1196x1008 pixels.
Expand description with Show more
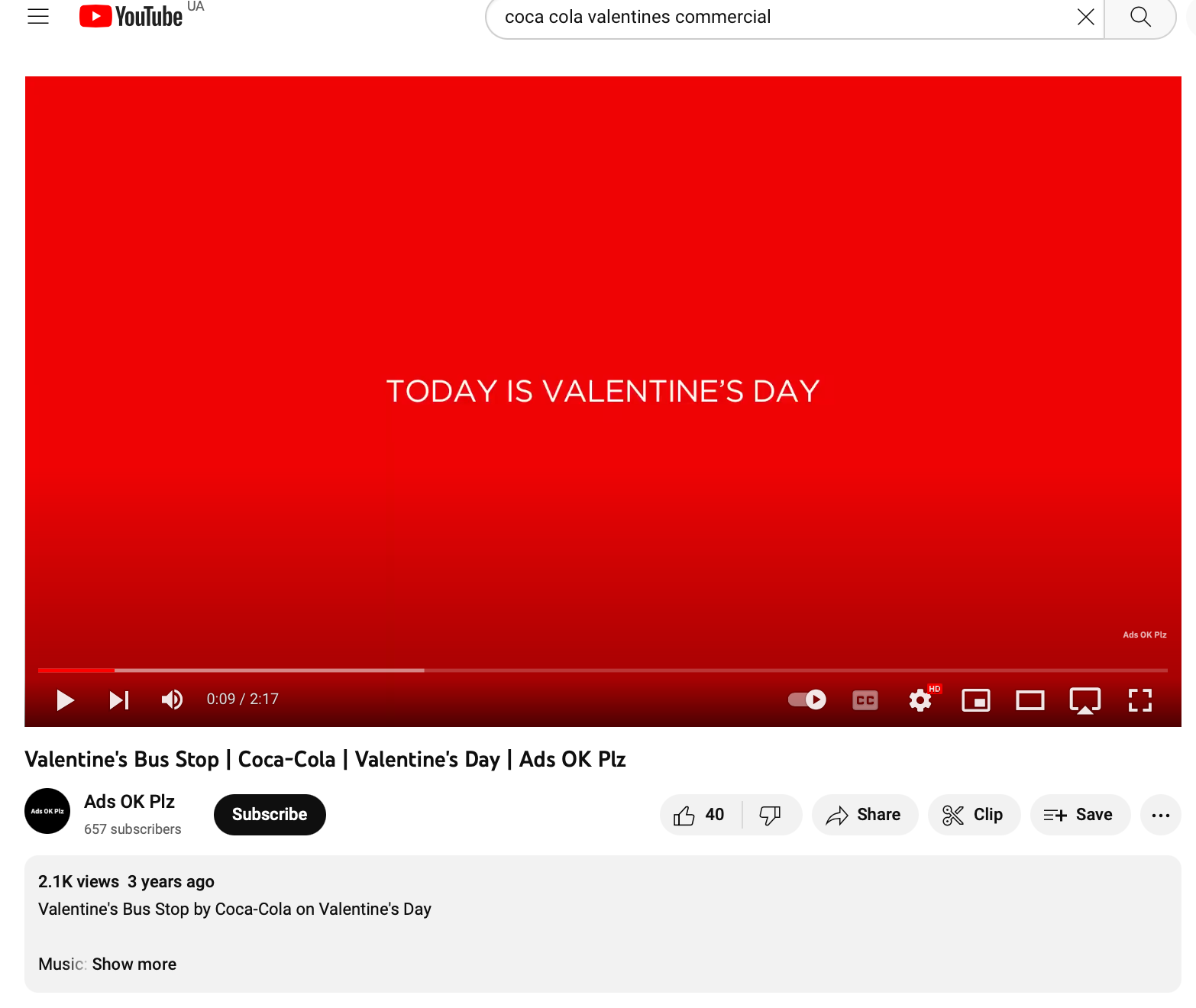point(134,964)
